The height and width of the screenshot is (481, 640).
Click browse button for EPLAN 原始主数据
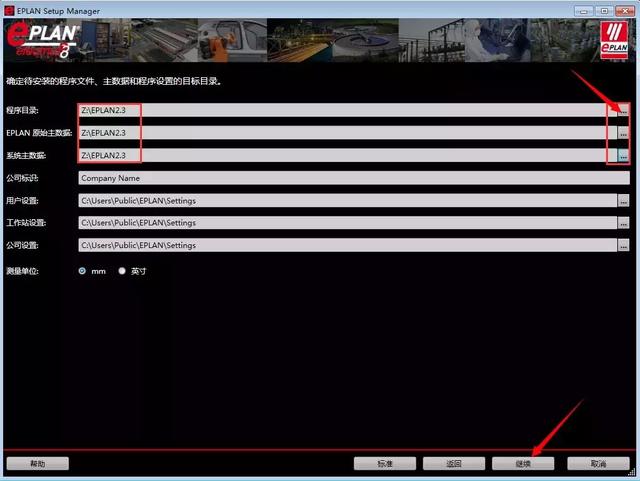click(x=623, y=133)
